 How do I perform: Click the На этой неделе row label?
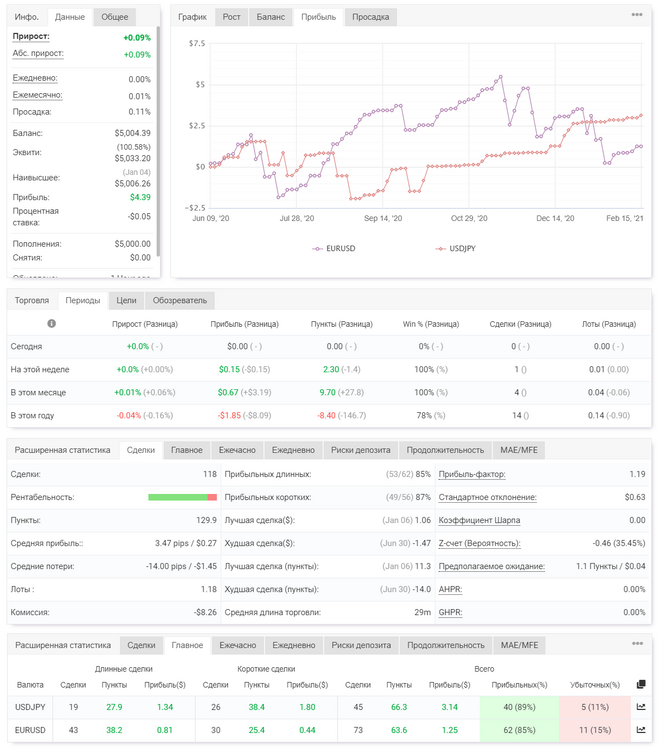[40, 369]
